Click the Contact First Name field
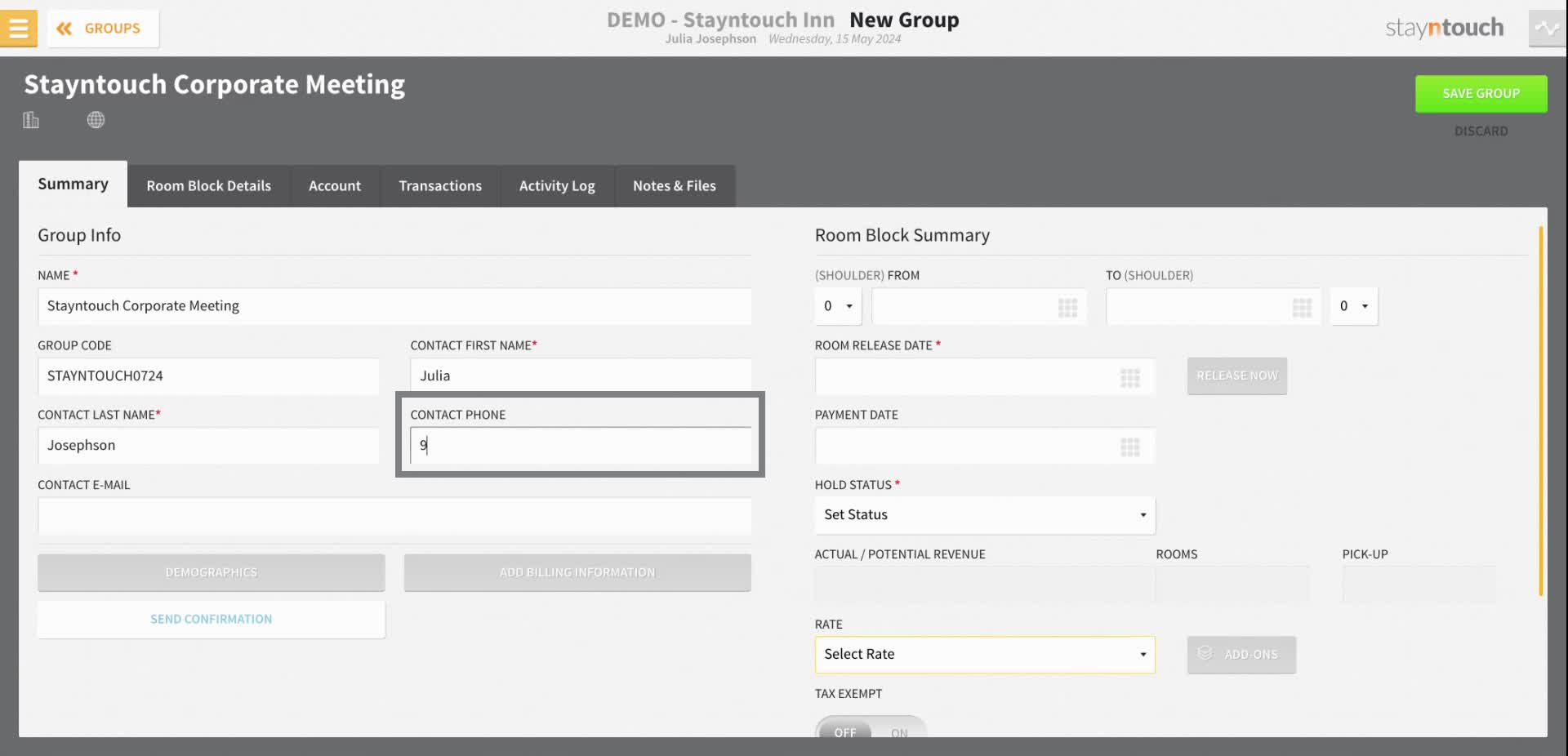 (581, 376)
